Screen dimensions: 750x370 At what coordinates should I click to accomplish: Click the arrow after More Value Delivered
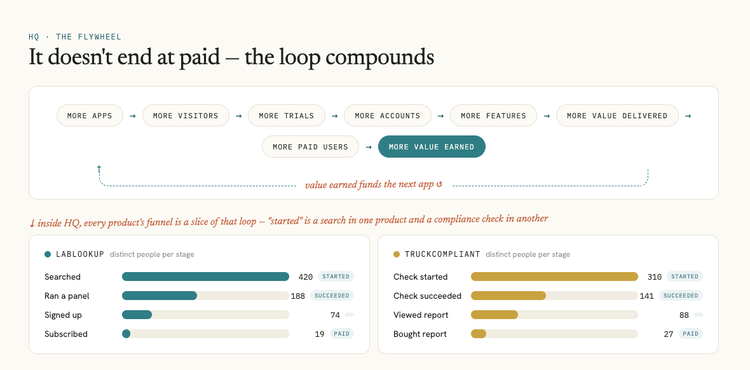tap(688, 116)
